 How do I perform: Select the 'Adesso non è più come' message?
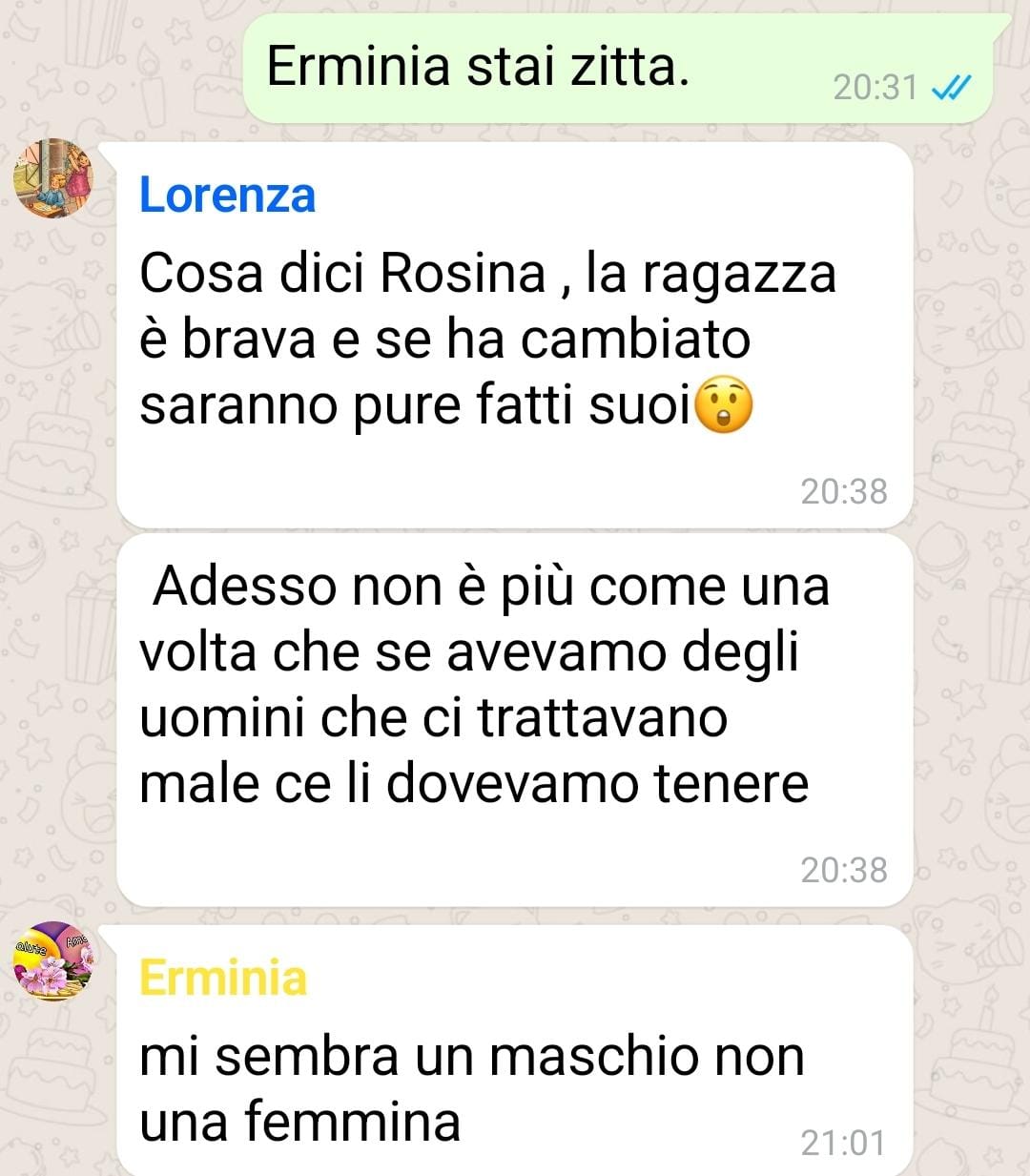(515, 720)
